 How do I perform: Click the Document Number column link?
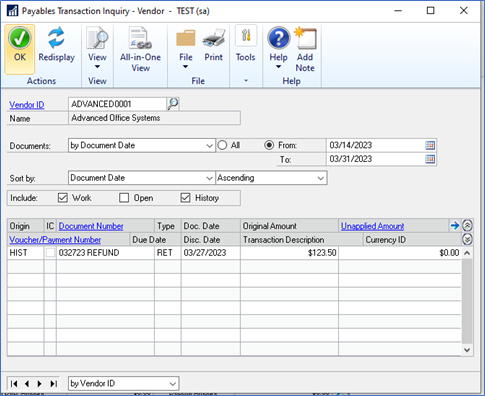pos(91,226)
